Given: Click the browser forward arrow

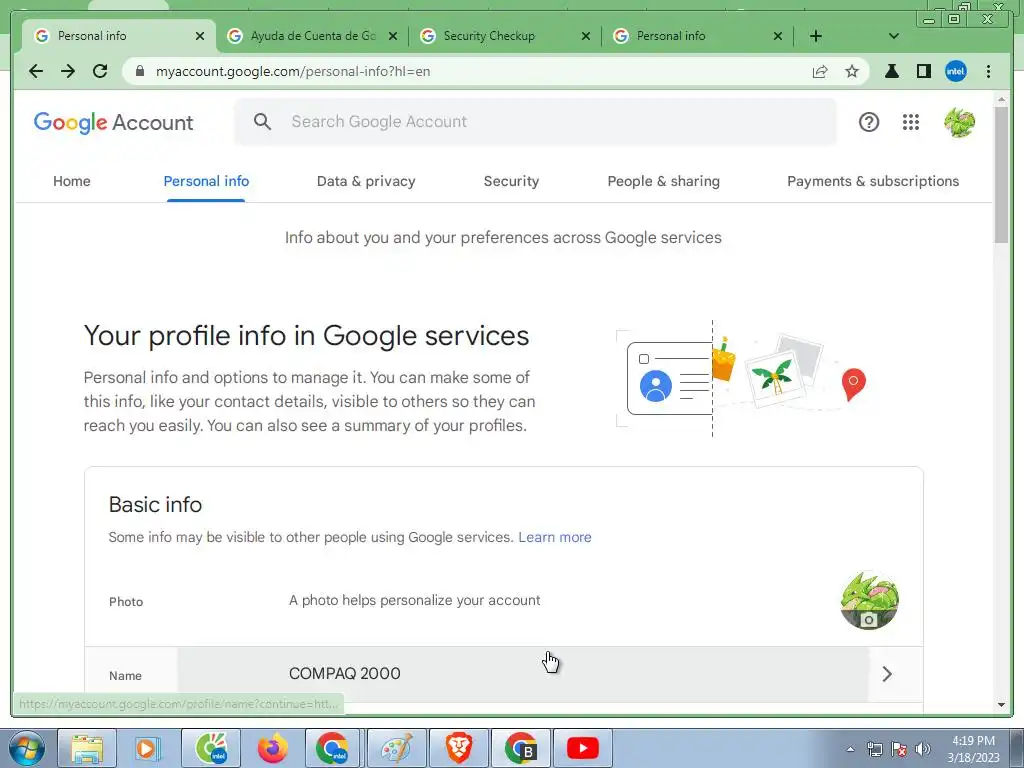Looking at the screenshot, I should pos(68,71).
